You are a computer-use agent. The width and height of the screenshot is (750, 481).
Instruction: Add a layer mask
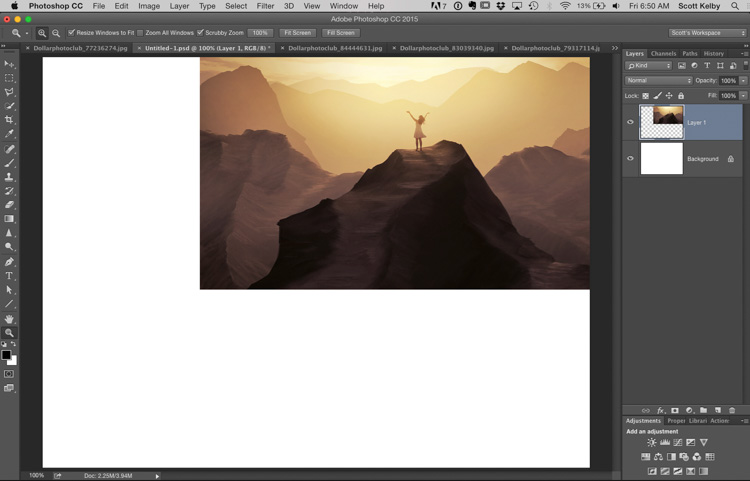point(674,410)
